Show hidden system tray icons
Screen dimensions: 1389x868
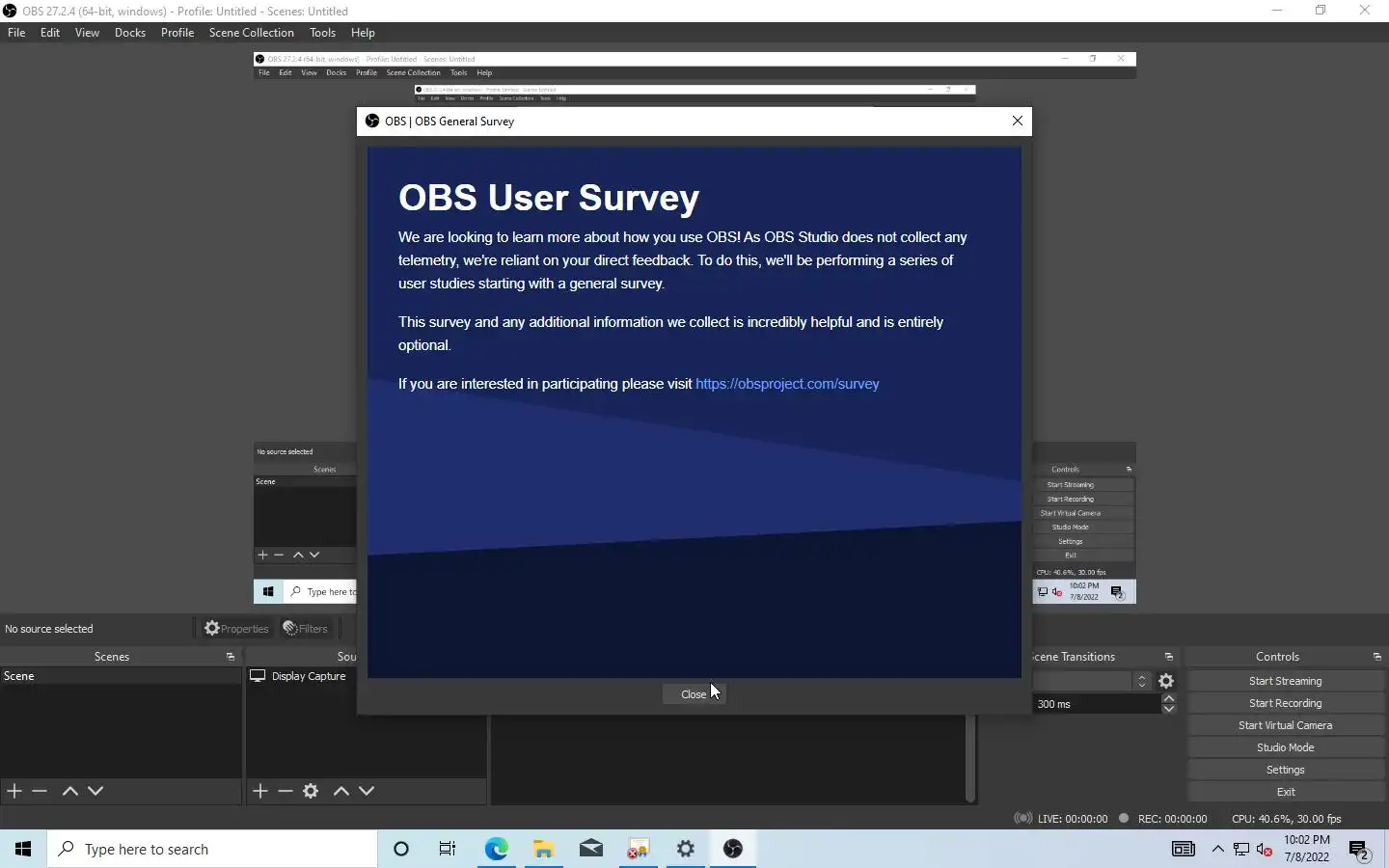(1217, 849)
